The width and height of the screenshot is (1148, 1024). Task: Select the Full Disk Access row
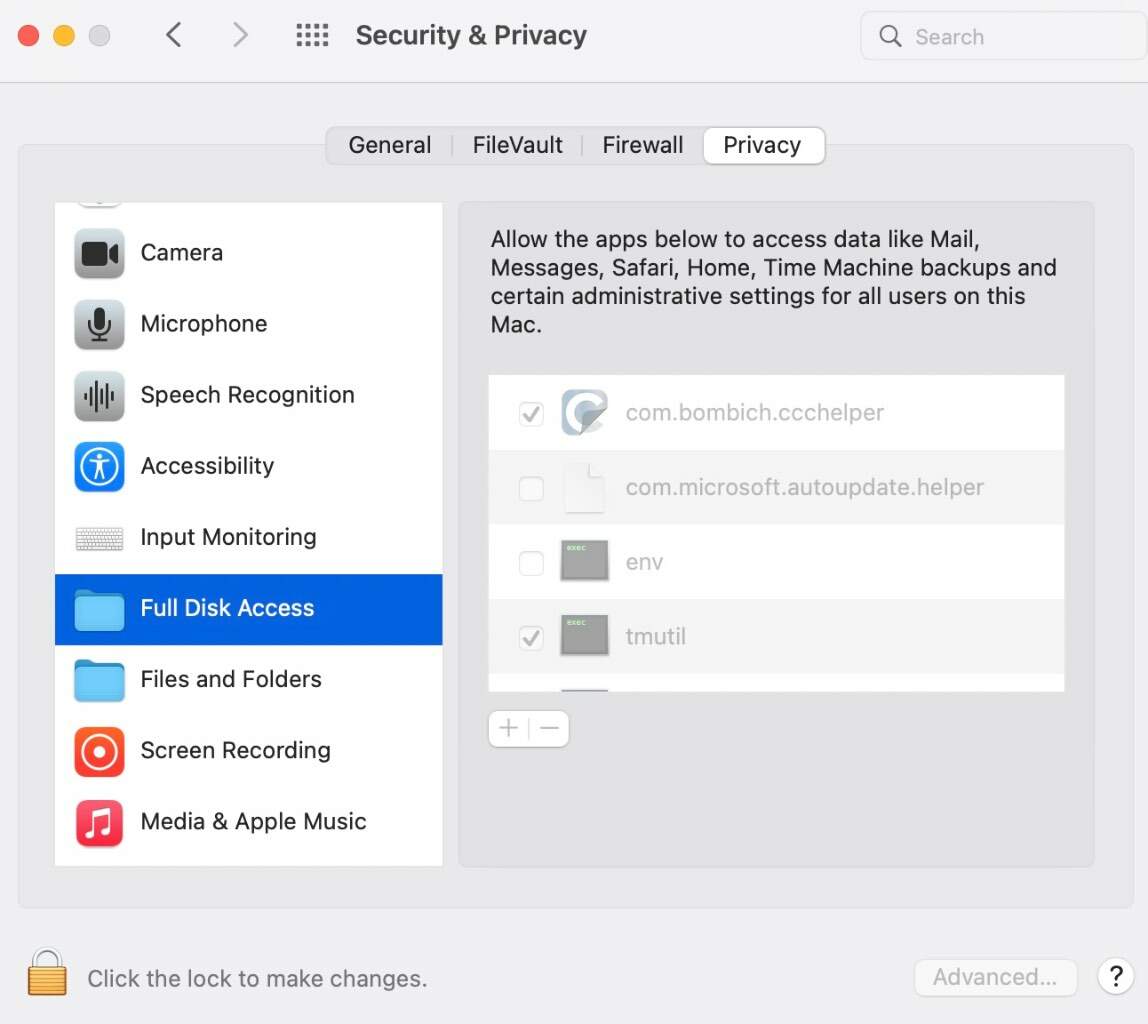(248, 609)
